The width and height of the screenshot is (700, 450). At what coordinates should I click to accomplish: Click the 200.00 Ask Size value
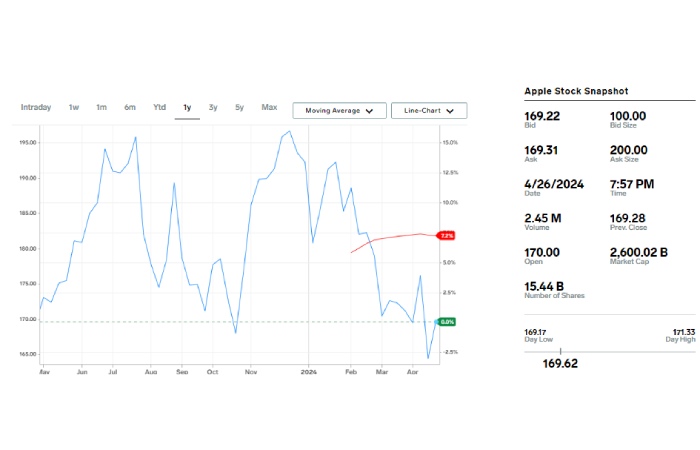pos(629,150)
